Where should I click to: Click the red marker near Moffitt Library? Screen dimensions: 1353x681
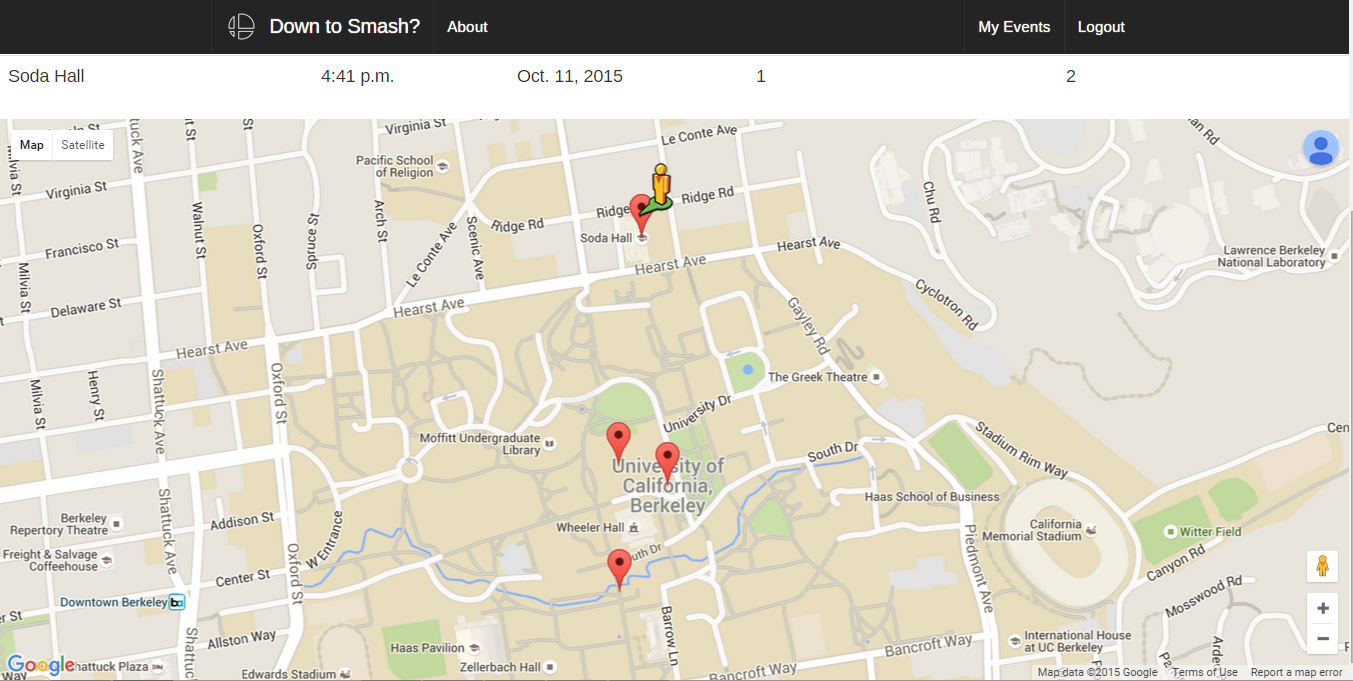[x=619, y=441]
